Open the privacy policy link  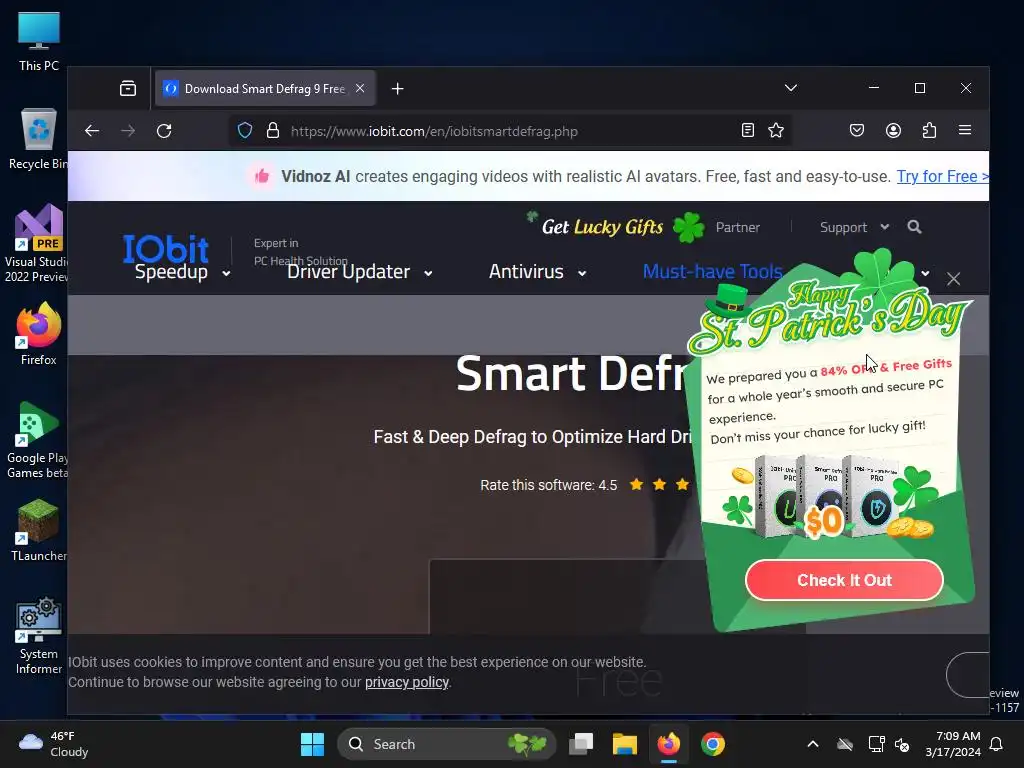407,682
